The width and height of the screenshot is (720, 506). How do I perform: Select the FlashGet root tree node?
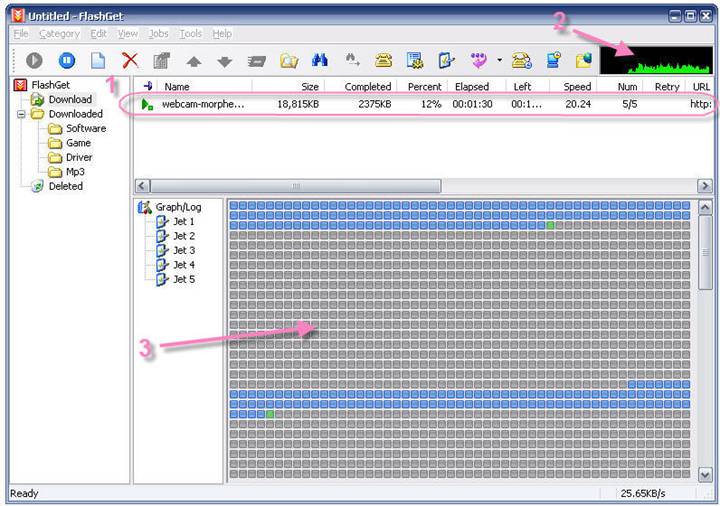click(x=51, y=85)
